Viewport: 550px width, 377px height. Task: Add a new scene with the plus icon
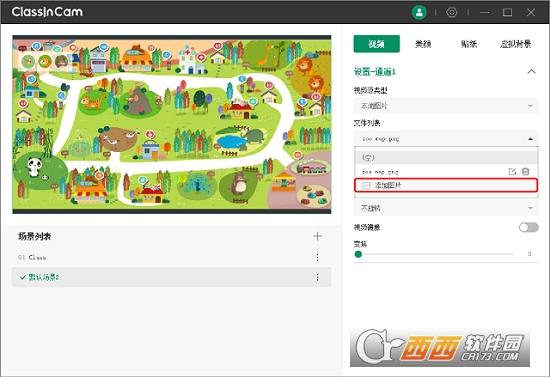click(317, 236)
